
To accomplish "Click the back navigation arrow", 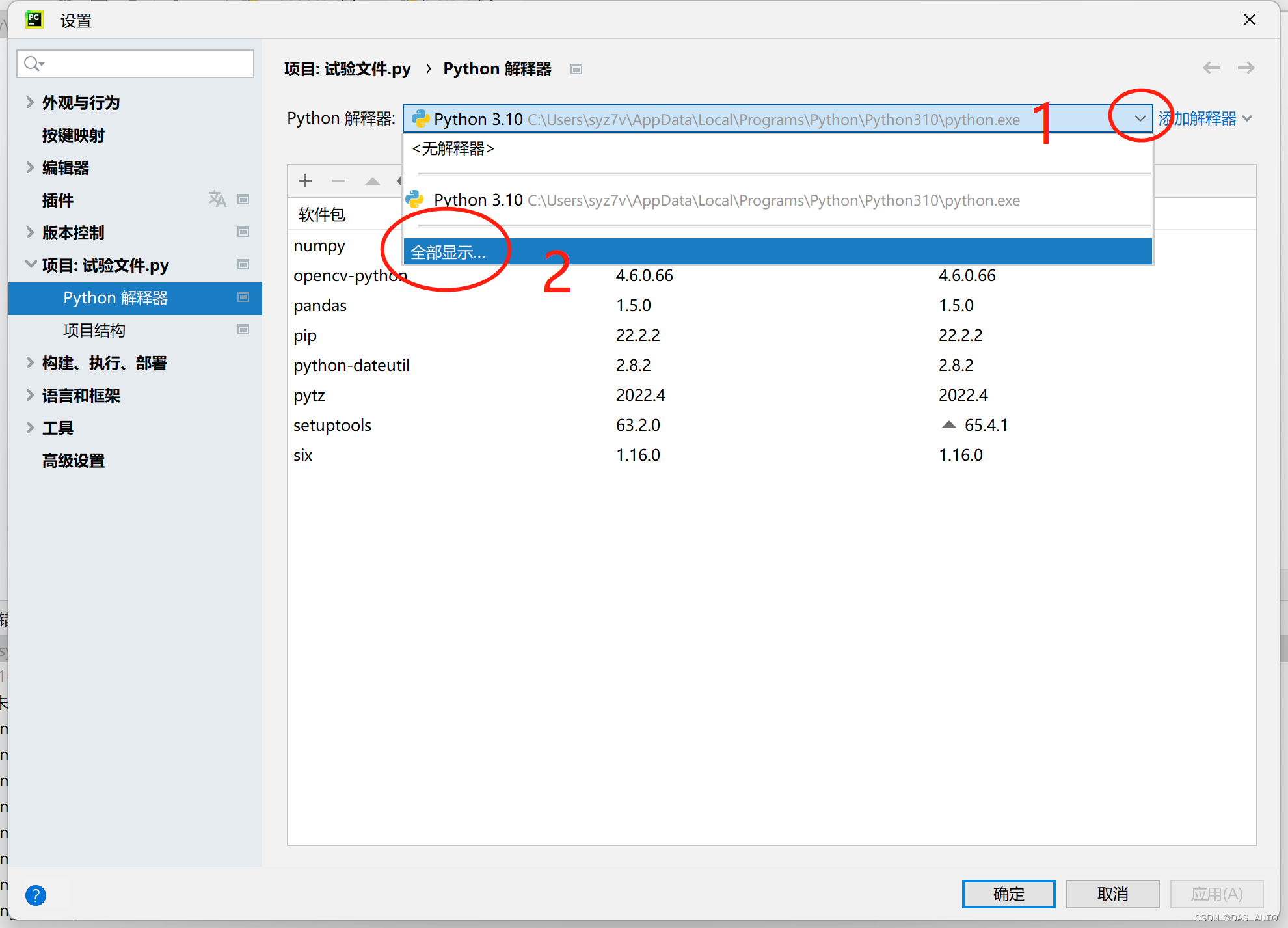I will 1211,68.
